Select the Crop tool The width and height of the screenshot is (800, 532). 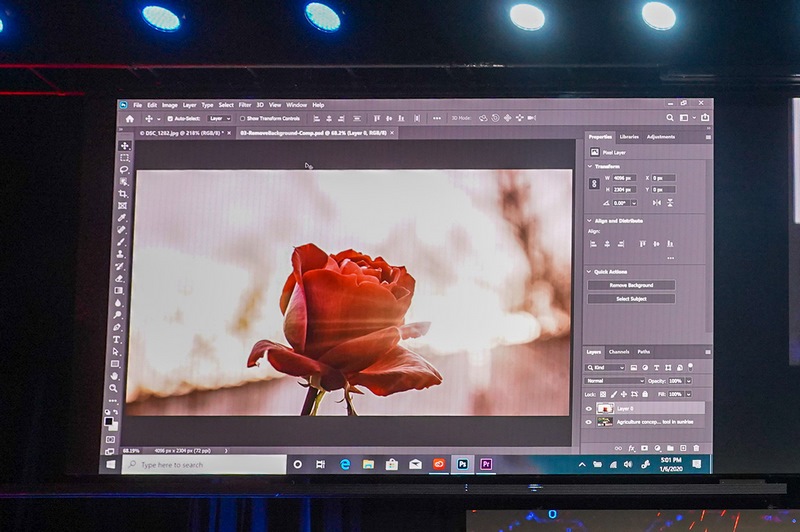[122, 194]
